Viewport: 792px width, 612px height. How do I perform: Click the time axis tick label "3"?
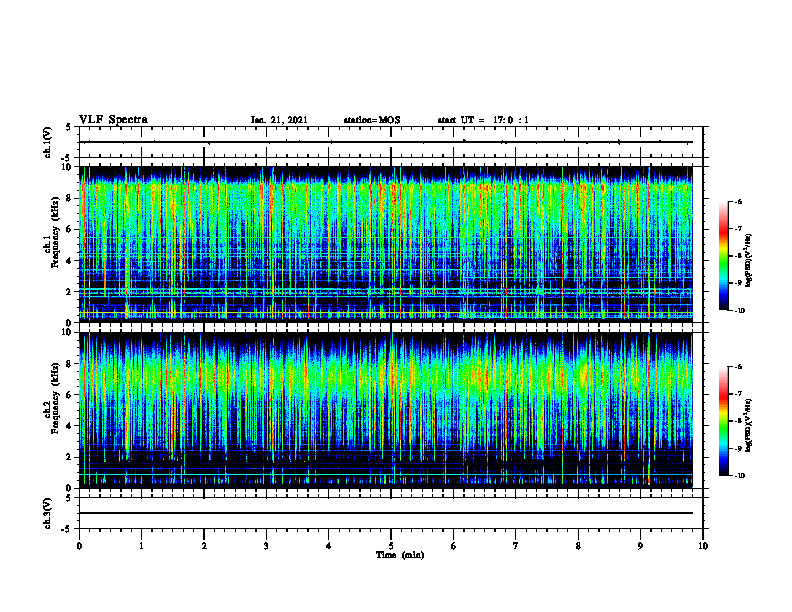pos(266,546)
